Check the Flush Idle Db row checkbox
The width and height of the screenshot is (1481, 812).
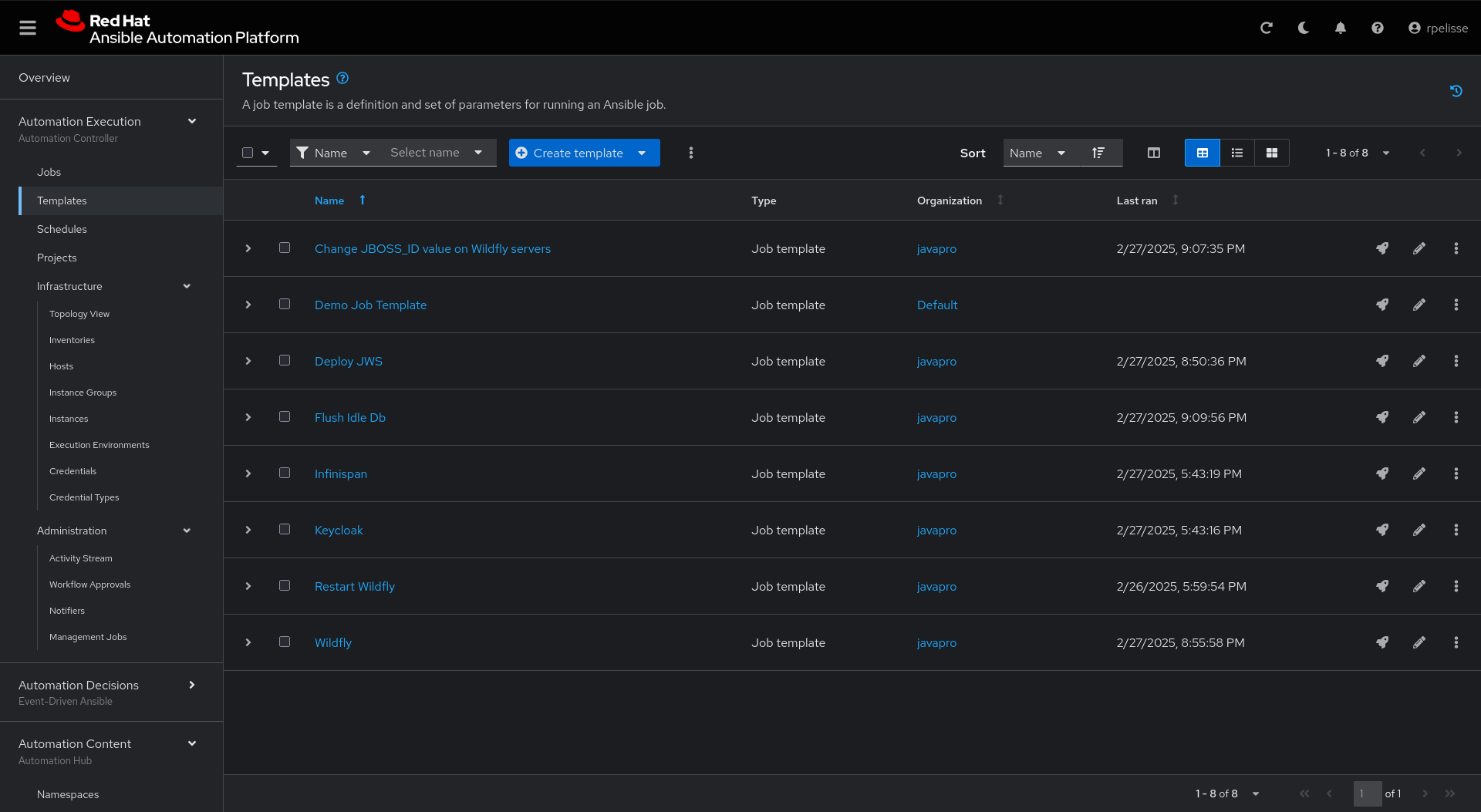(x=285, y=416)
